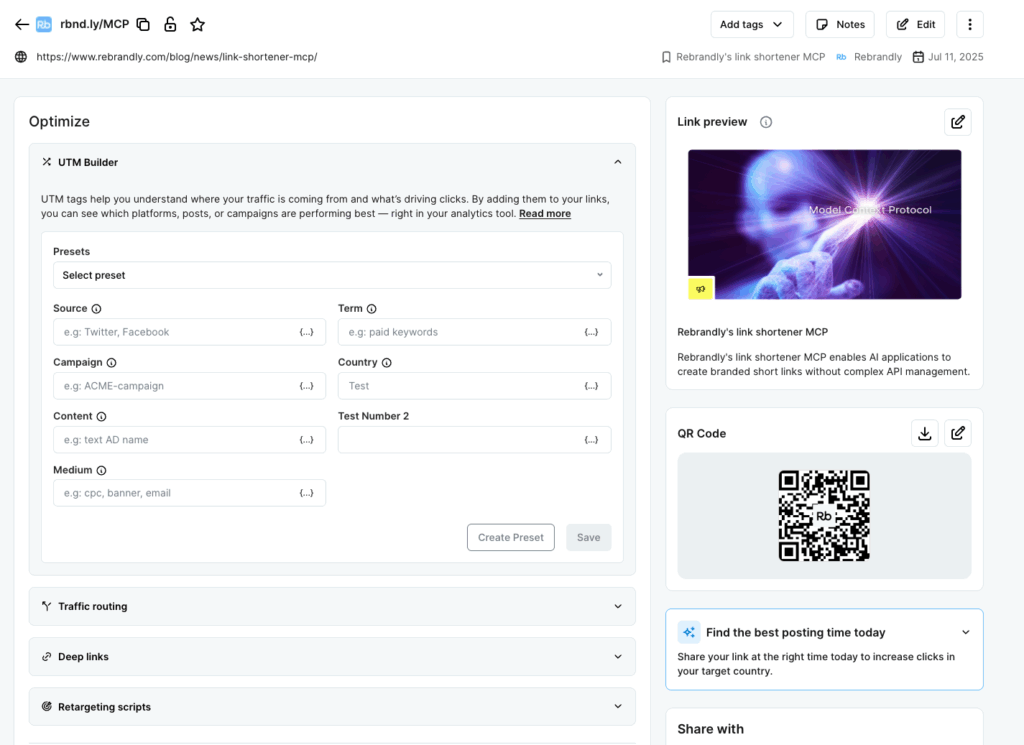Insert variable in Country field braces icon
The height and width of the screenshot is (745, 1024).
tap(591, 386)
